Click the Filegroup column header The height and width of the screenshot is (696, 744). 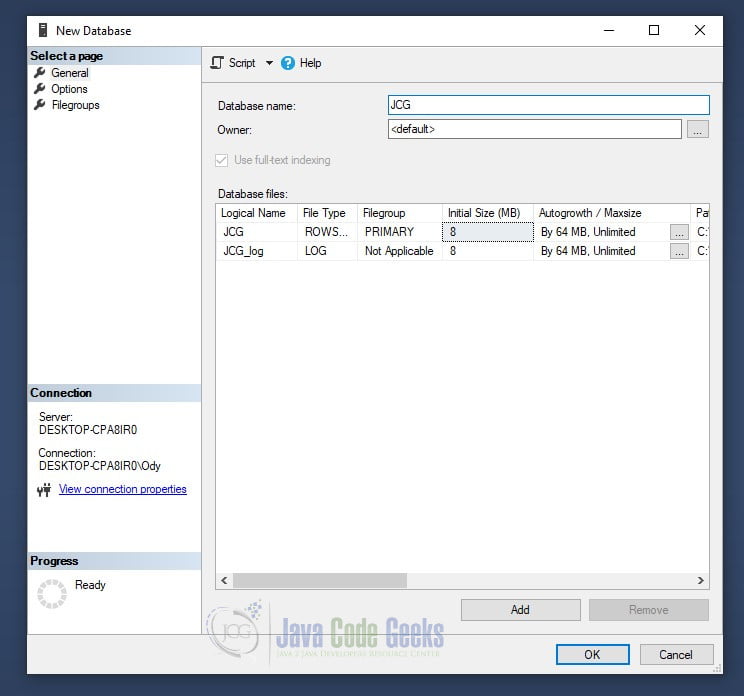coord(400,213)
